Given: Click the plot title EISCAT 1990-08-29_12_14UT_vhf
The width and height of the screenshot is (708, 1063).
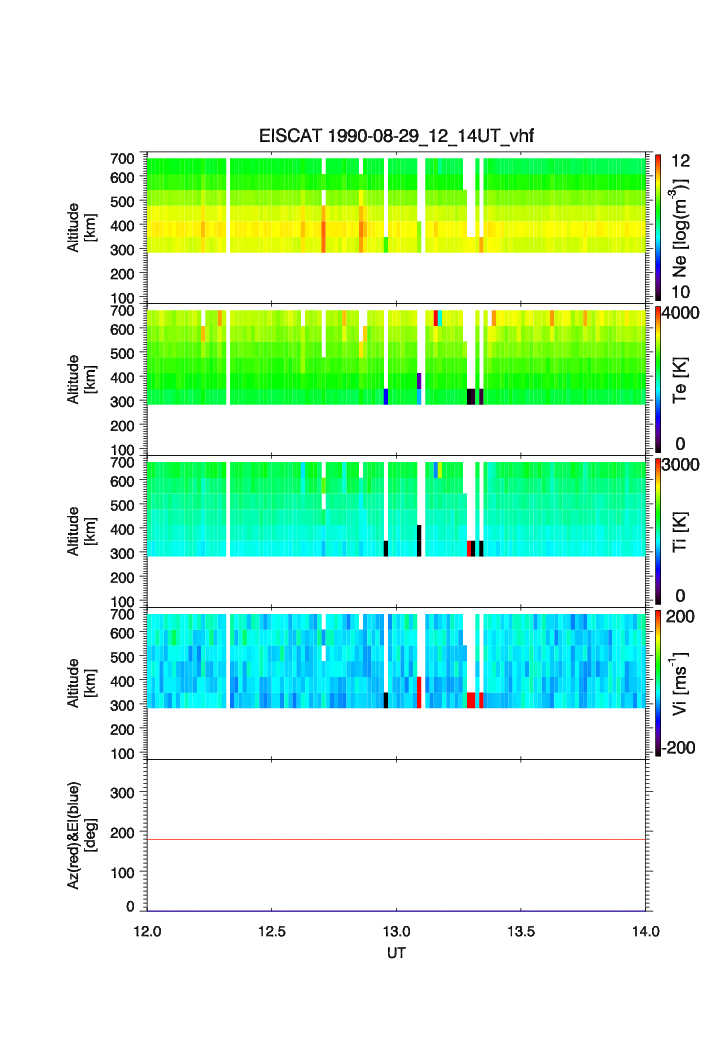Looking at the screenshot, I should coord(396,136).
